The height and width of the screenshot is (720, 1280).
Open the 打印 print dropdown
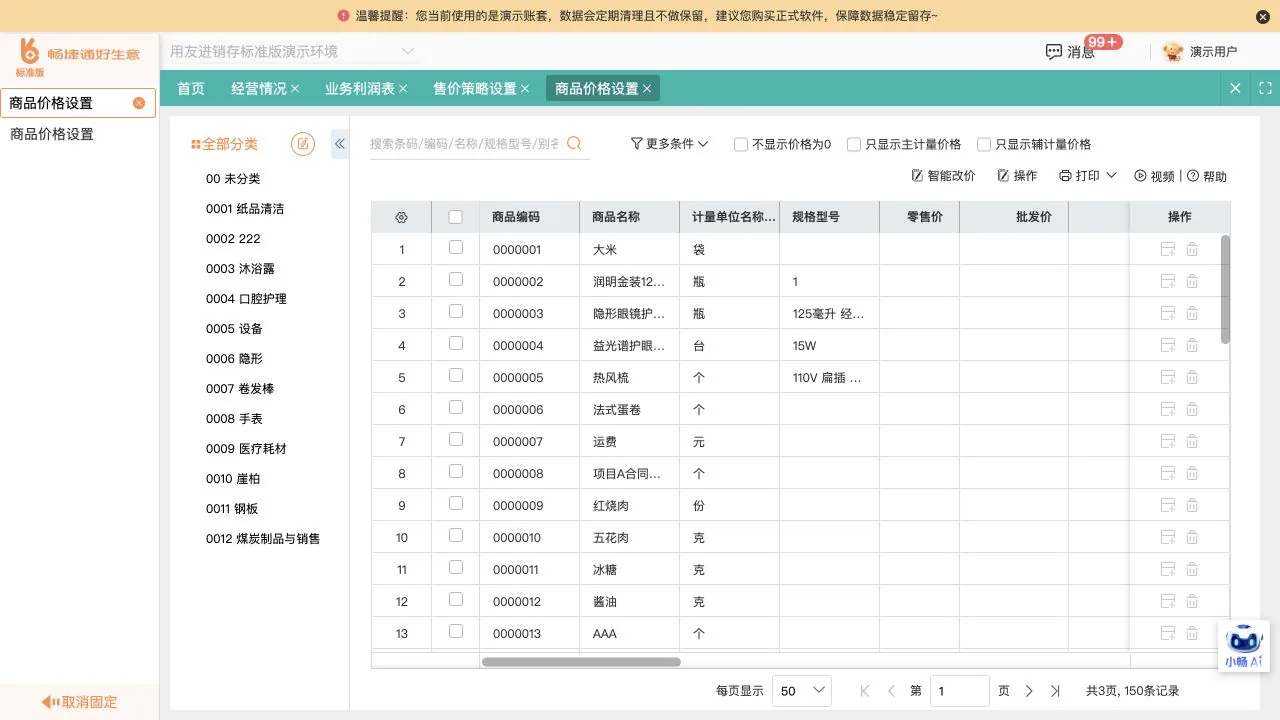pyautogui.click(x=1087, y=176)
